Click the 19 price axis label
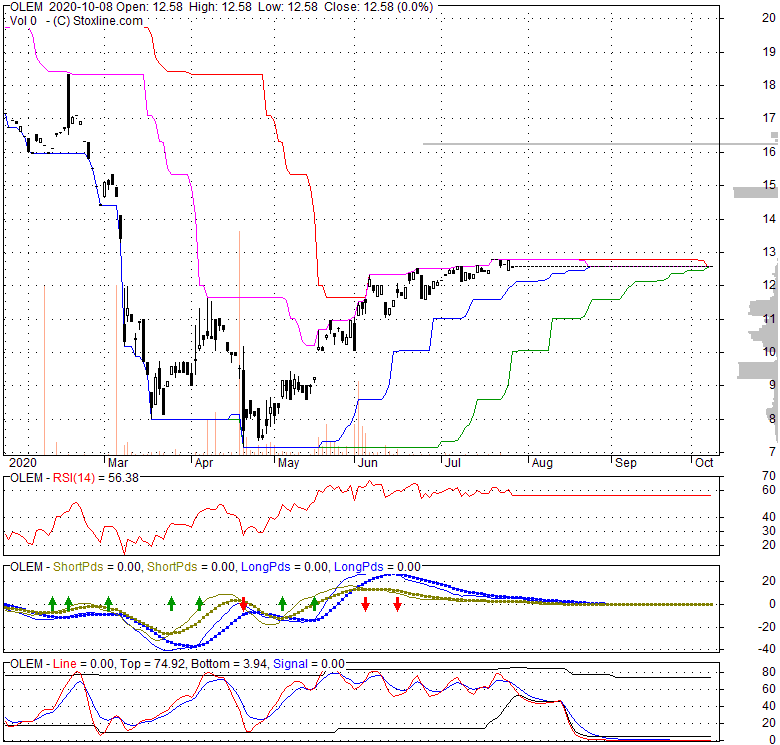 pos(769,51)
